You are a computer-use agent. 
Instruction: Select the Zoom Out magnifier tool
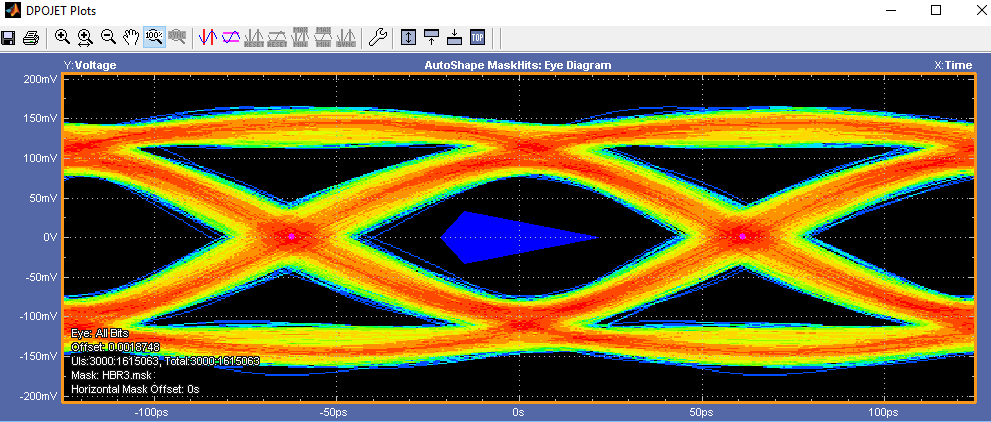tap(108, 38)
